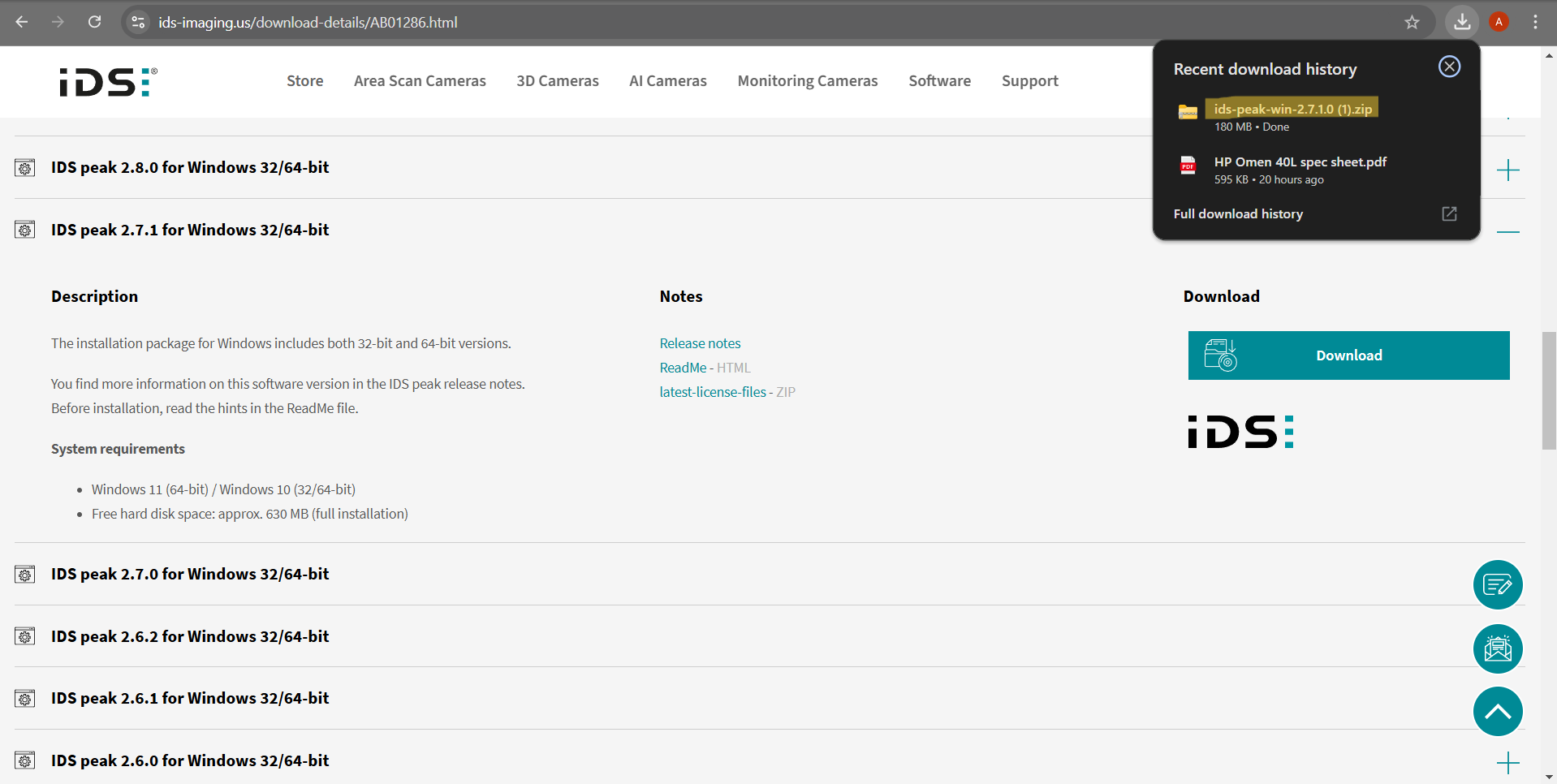Click the gear icon beside IDS peak 2.6.1
Screen dimensions: 1557x784
25,699
